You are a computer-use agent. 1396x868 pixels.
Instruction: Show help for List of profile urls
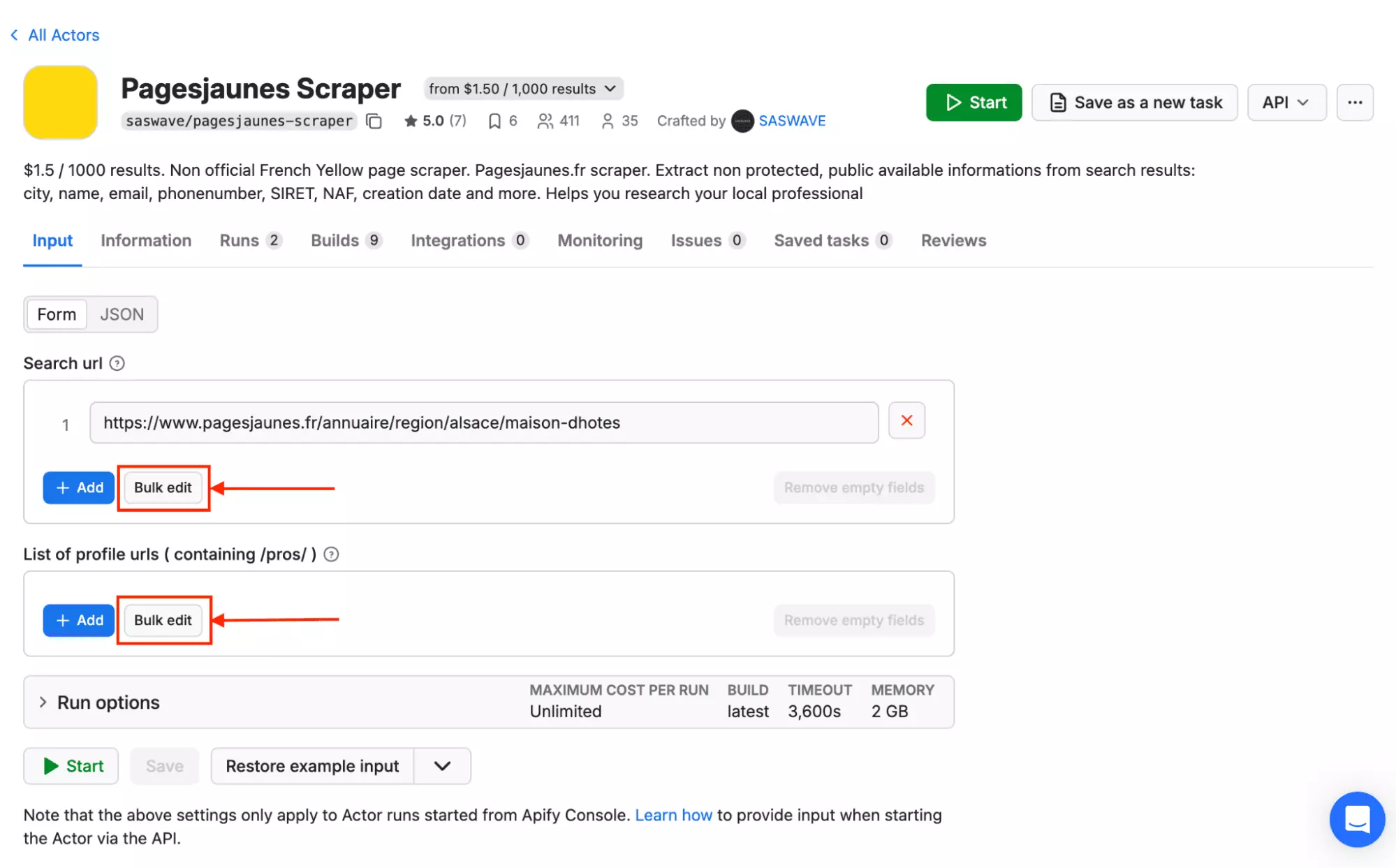[332, 554]
